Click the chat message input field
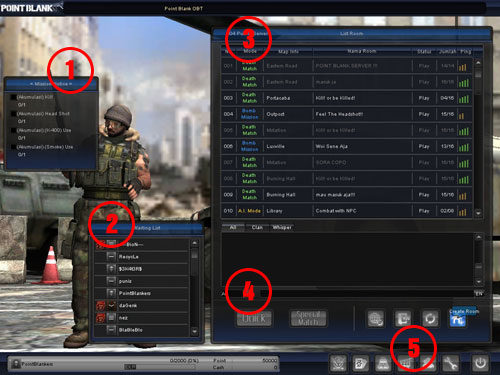The height and width of the screenshot is (375, 500). click(x=367, y=294)
